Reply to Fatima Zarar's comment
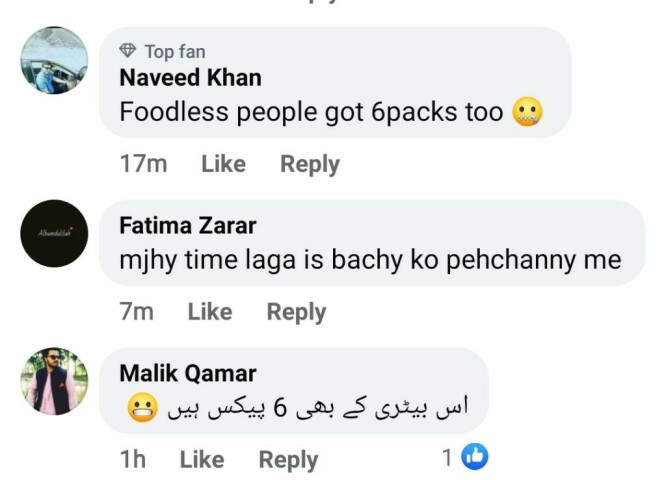The image size is (666, 480). (x=296, y=312)
